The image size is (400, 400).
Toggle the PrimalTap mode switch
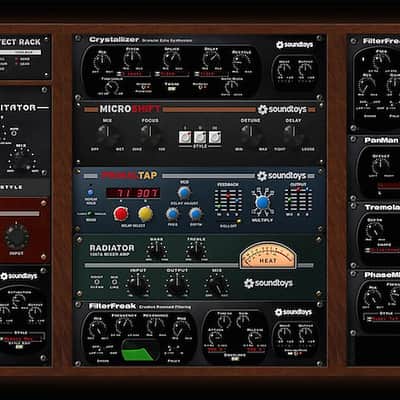point(90,214)
